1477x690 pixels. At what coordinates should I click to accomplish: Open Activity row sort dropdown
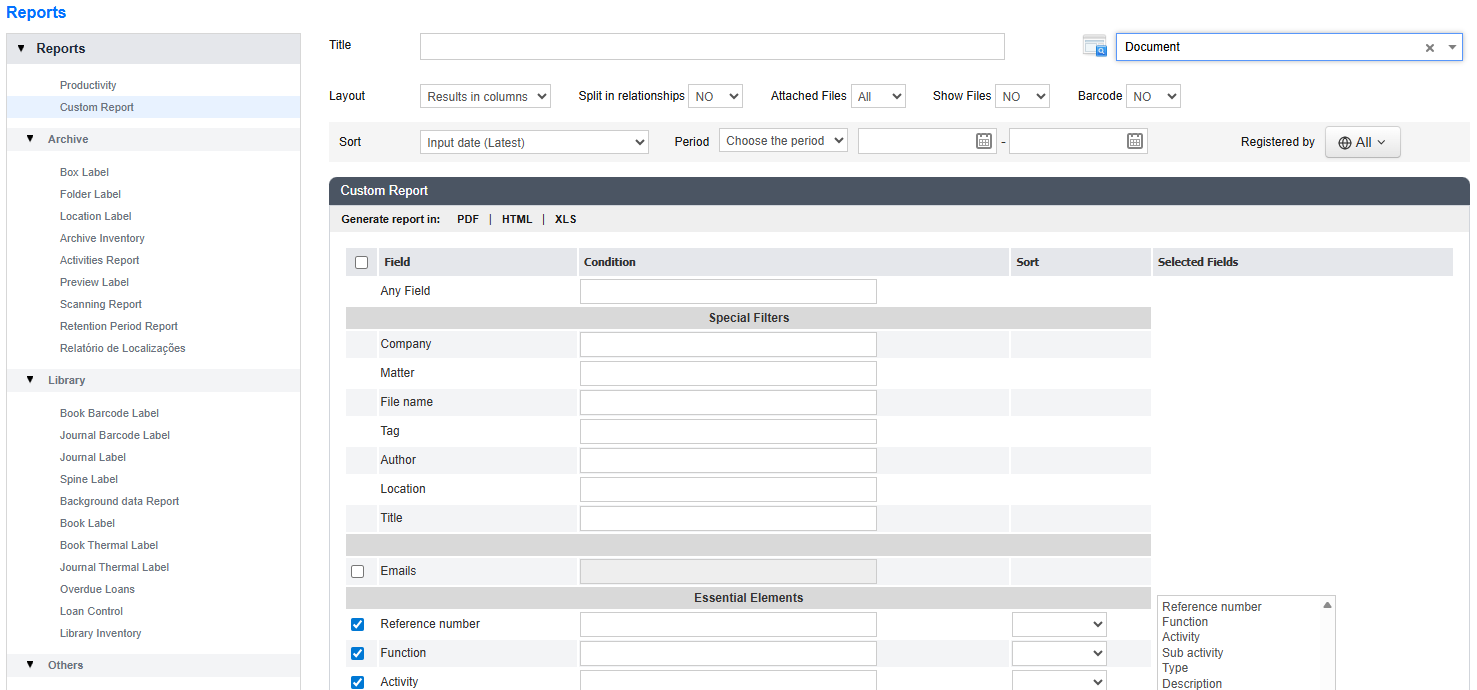click(1059, 681)
